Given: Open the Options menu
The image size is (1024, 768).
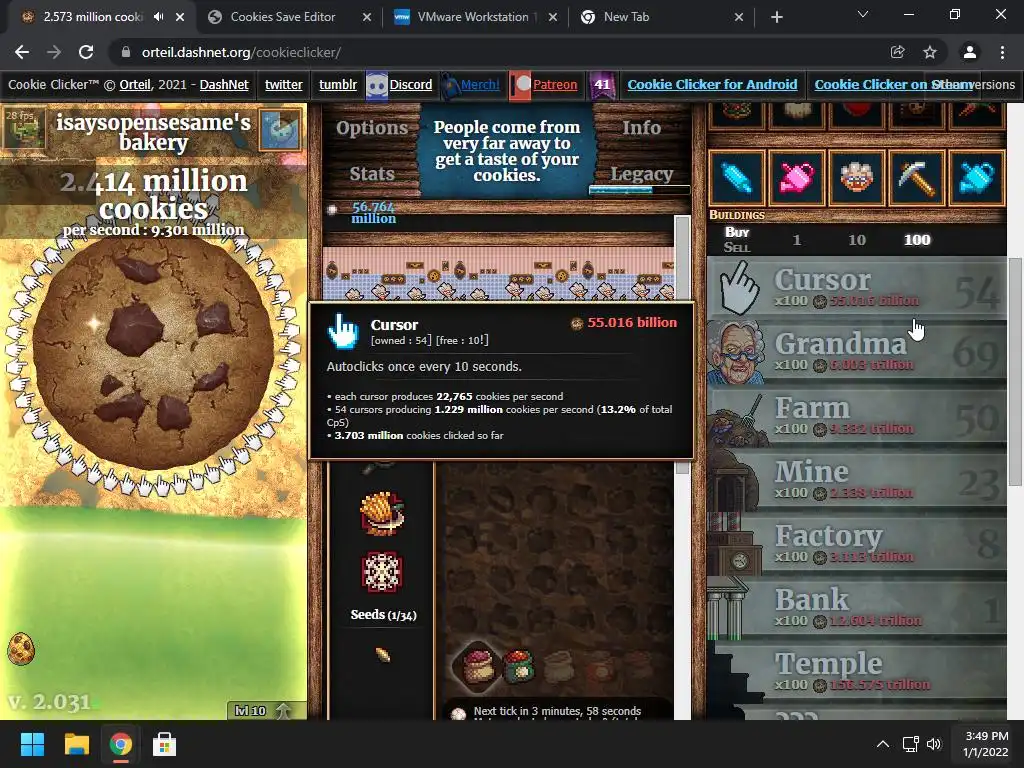Looking at the screenshot, I should 372,128.
